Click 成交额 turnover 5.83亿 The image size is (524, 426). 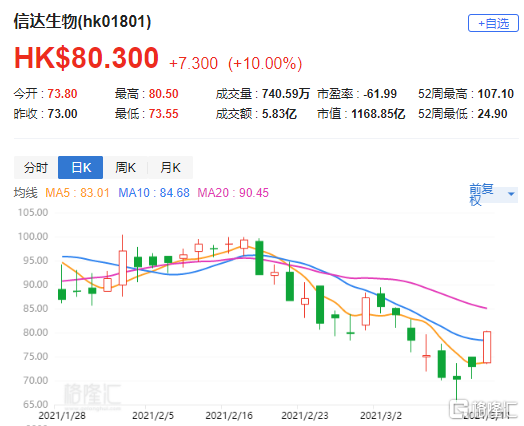(x=279, y=114)
